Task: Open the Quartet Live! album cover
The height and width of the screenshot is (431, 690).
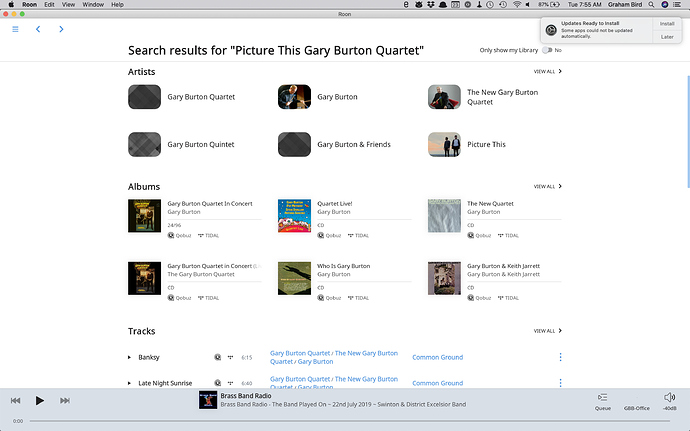Action: 294,216
